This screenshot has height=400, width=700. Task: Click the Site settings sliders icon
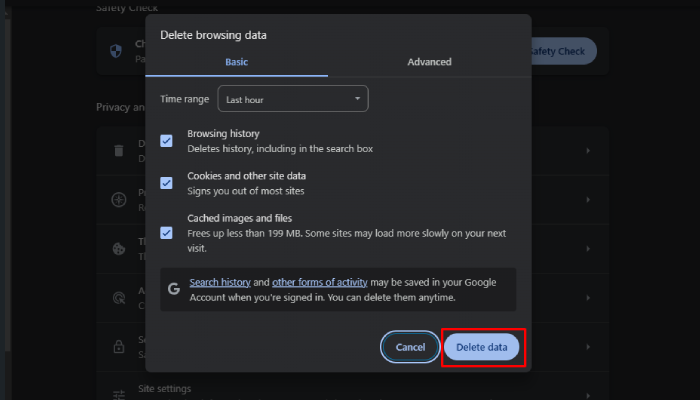pos(119,395)
